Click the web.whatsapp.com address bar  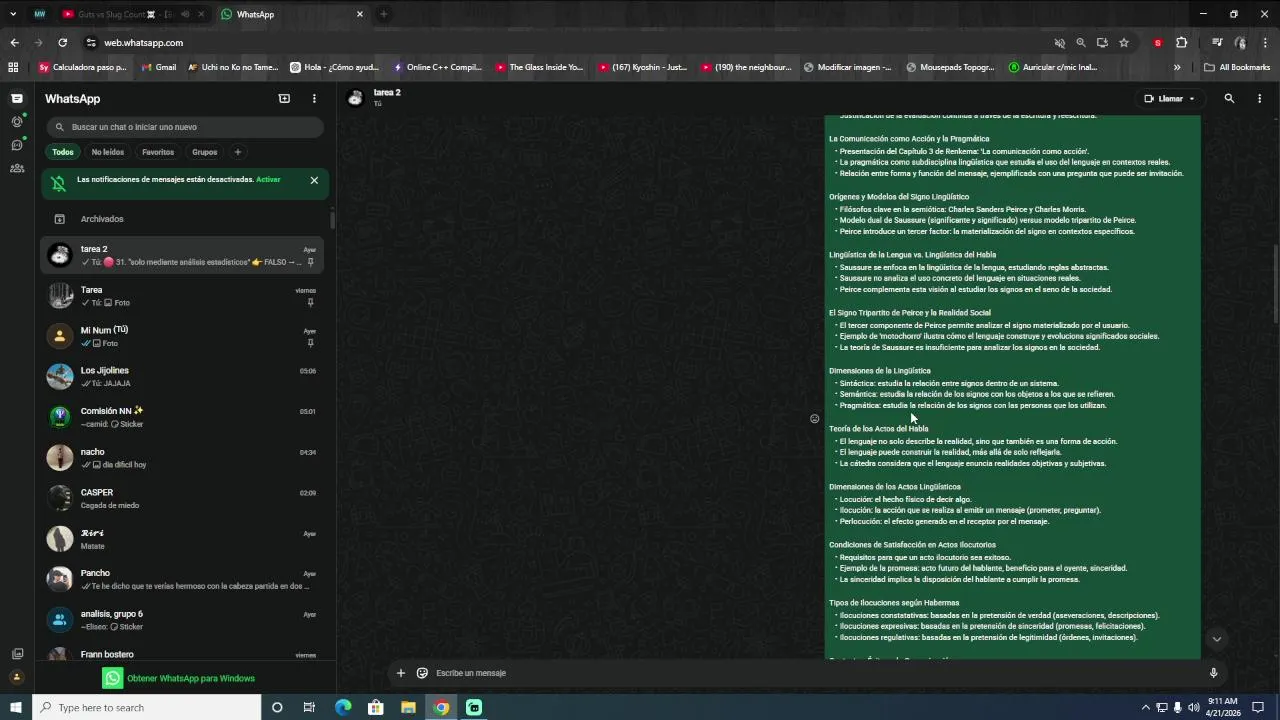coord(560,43)
